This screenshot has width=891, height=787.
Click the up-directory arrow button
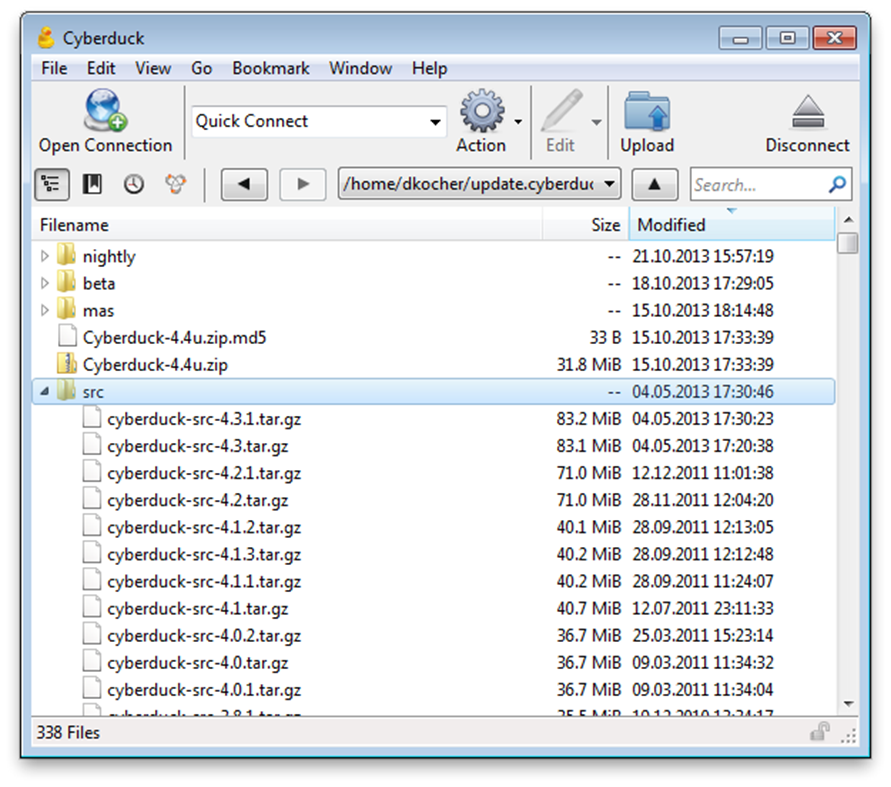click(655, 184)
